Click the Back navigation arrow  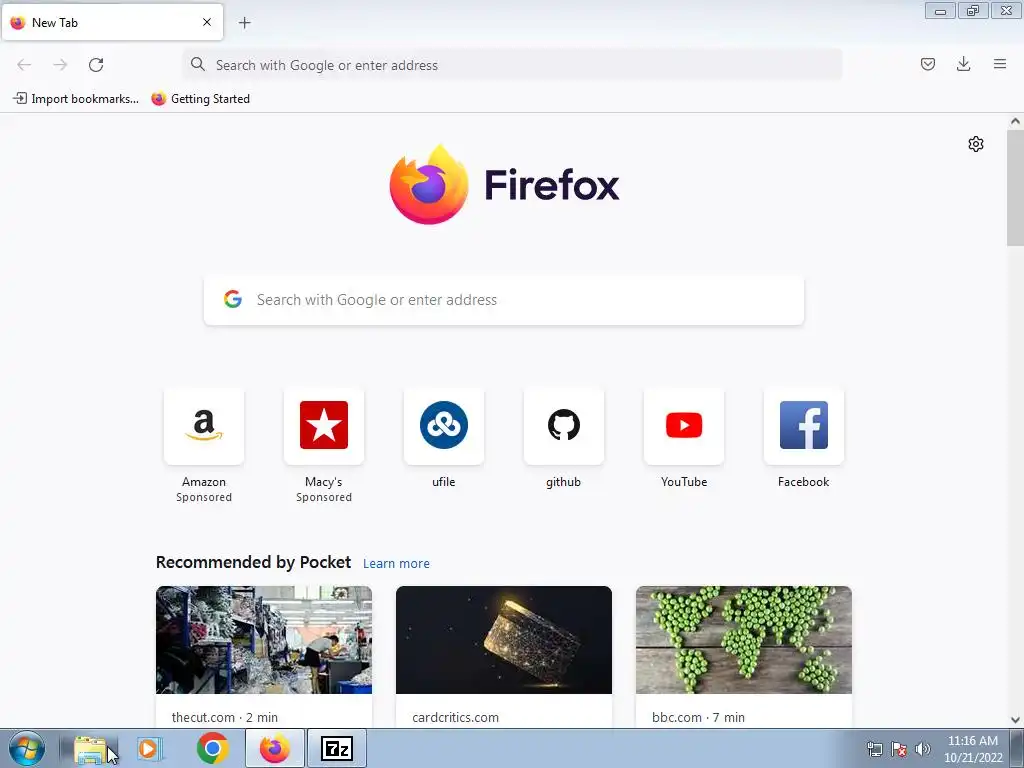(x=24, y=65)
